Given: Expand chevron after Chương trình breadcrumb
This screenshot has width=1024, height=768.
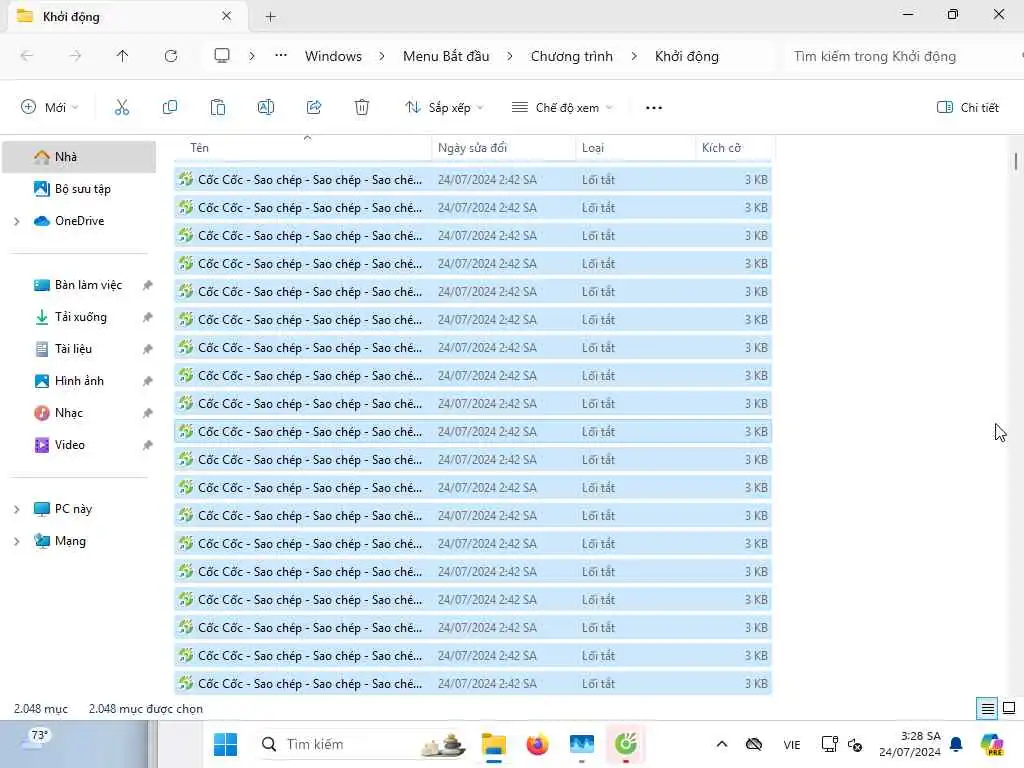Looking at the screenshot, I should tap(633, 56).
